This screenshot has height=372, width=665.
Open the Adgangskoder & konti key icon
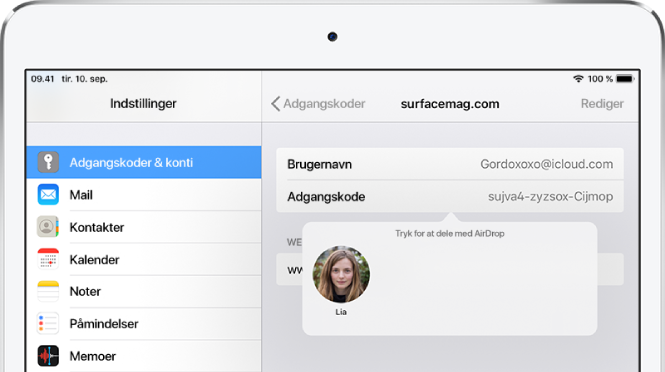pos(48,162)
